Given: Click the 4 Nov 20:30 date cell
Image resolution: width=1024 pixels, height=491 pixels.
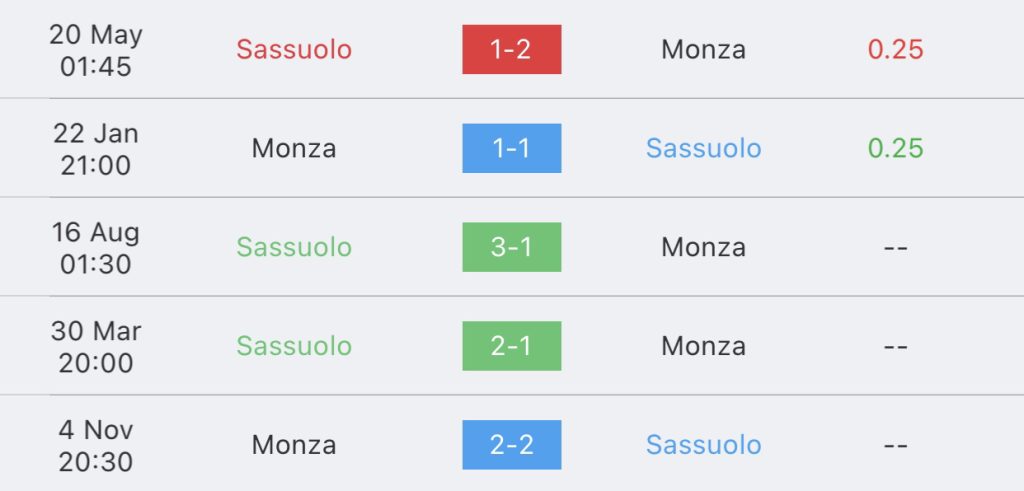Looking at the screenshot, I should (96, 446).
